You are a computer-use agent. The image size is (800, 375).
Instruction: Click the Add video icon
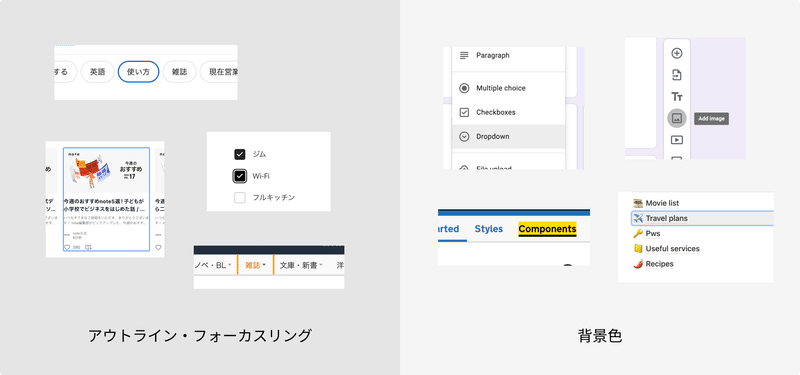pos(677,139)
